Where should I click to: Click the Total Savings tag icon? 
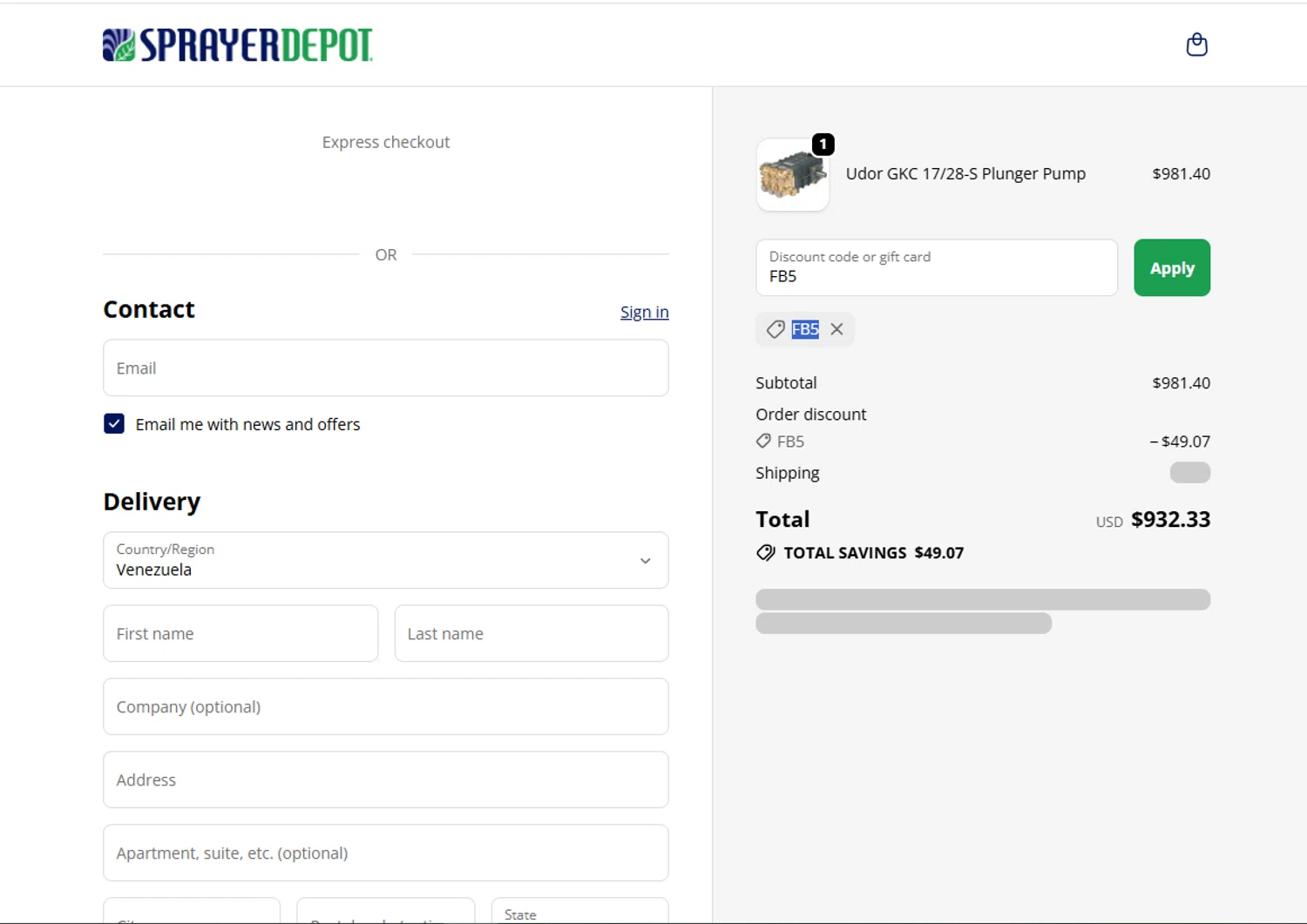(765, 553)
